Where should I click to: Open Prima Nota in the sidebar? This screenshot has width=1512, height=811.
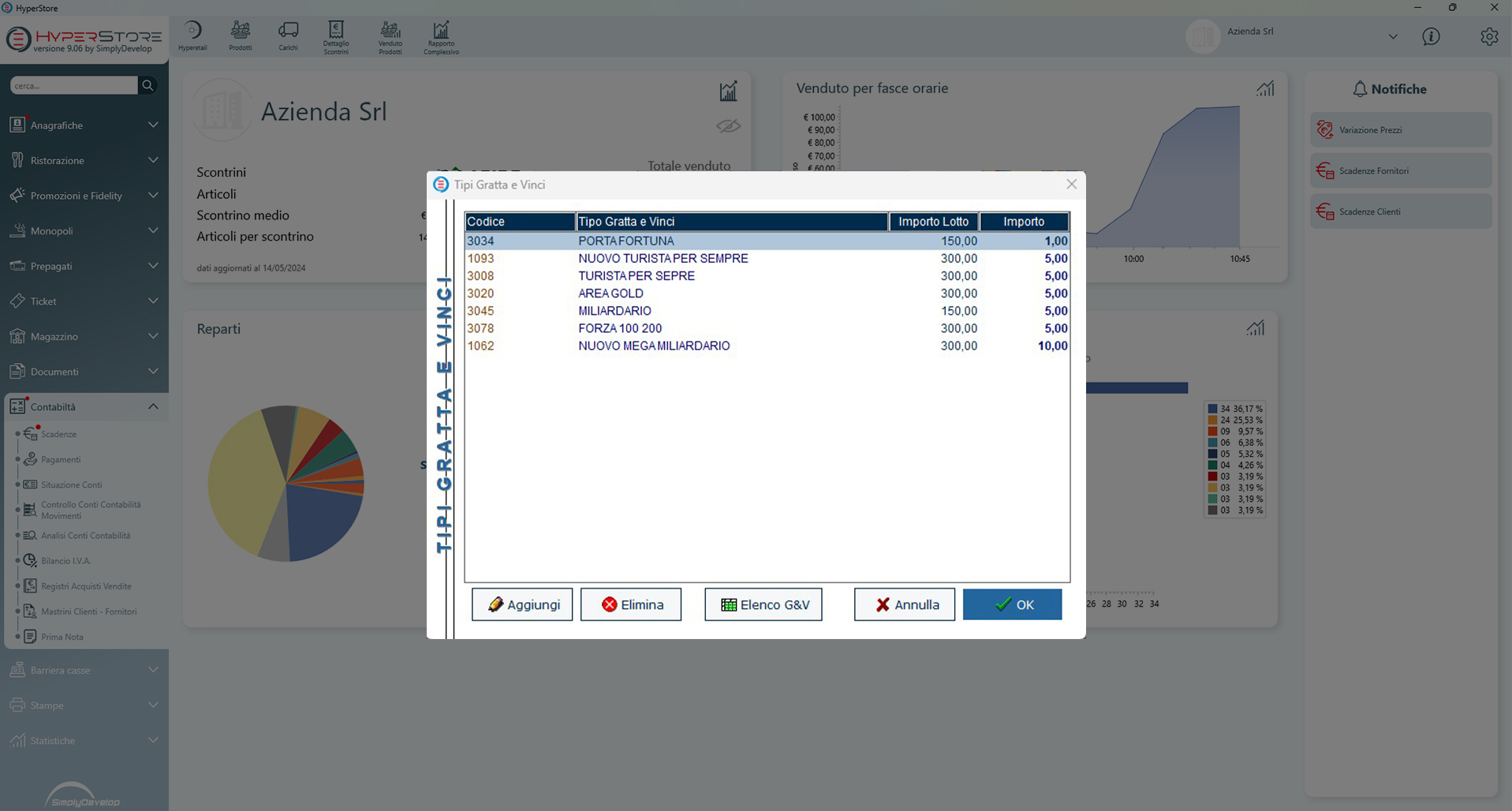[x=62, y=637]
